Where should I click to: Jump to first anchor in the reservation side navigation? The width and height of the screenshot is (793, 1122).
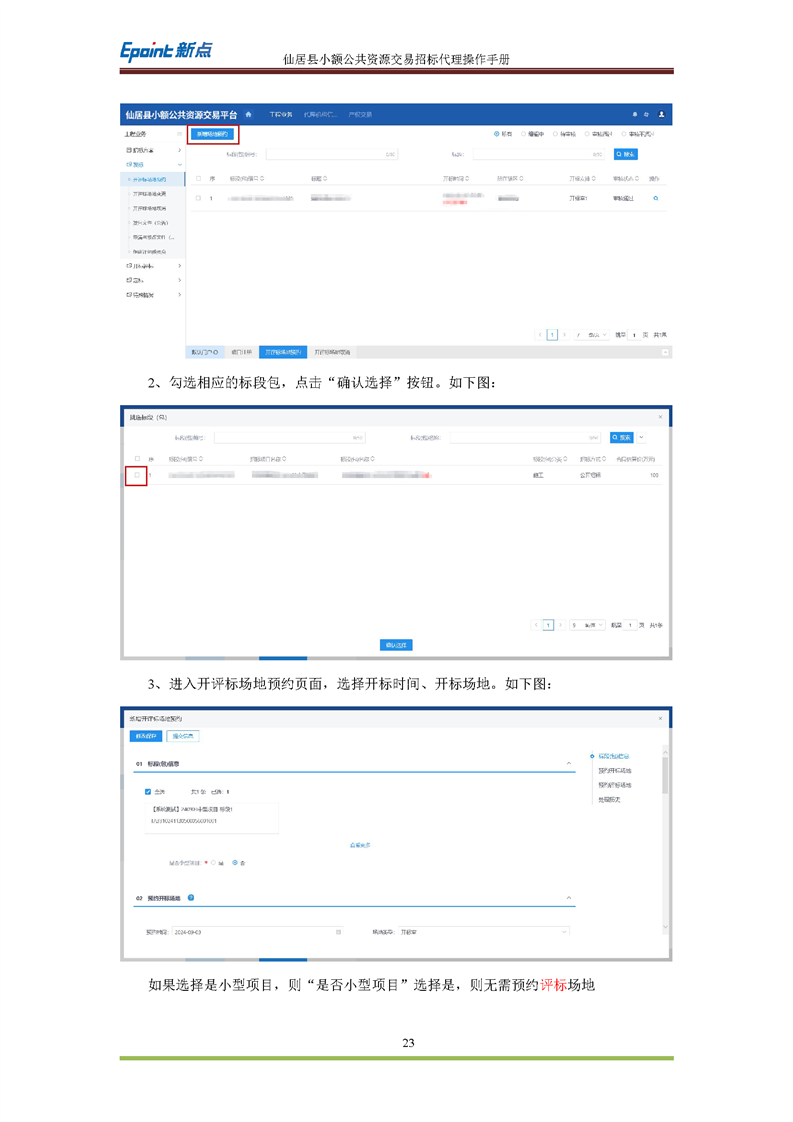613,756
